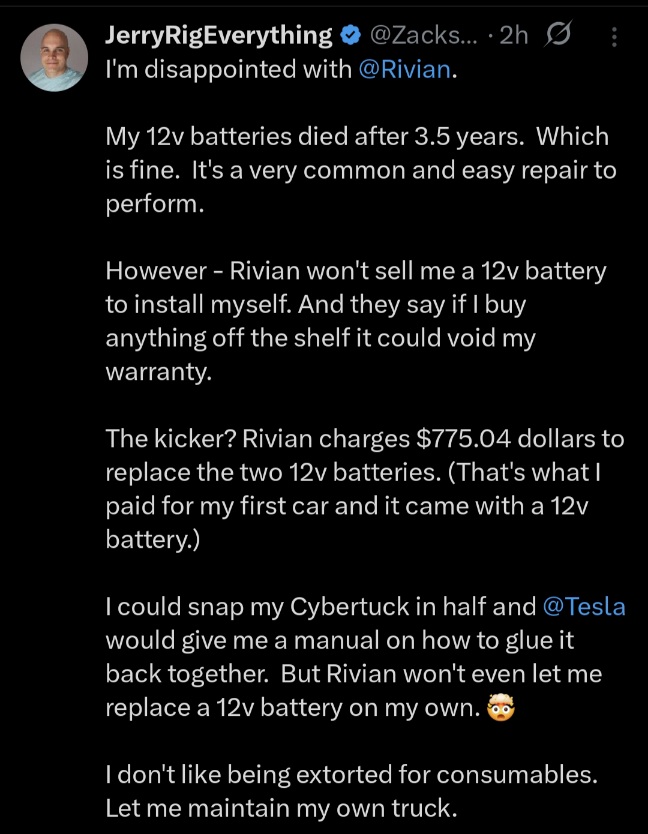
Task: Click the blue verified badge
Action: (x=350, y=37)
